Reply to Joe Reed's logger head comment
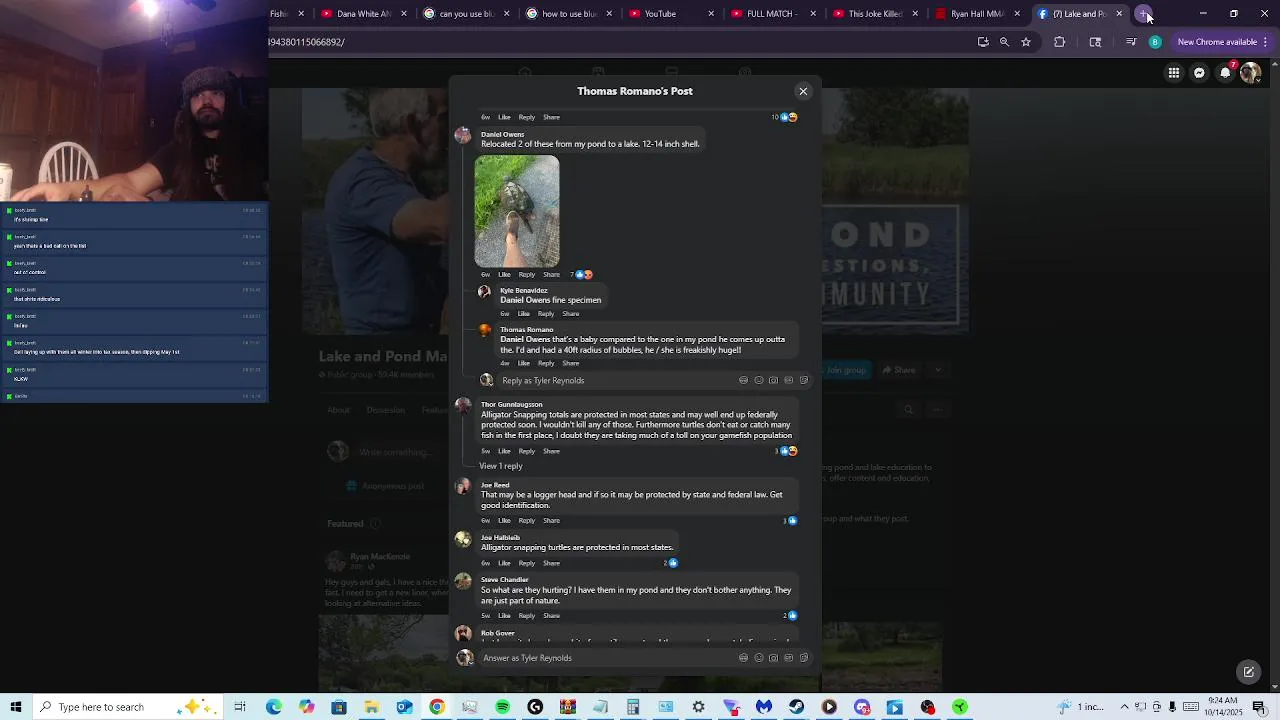 527,520
